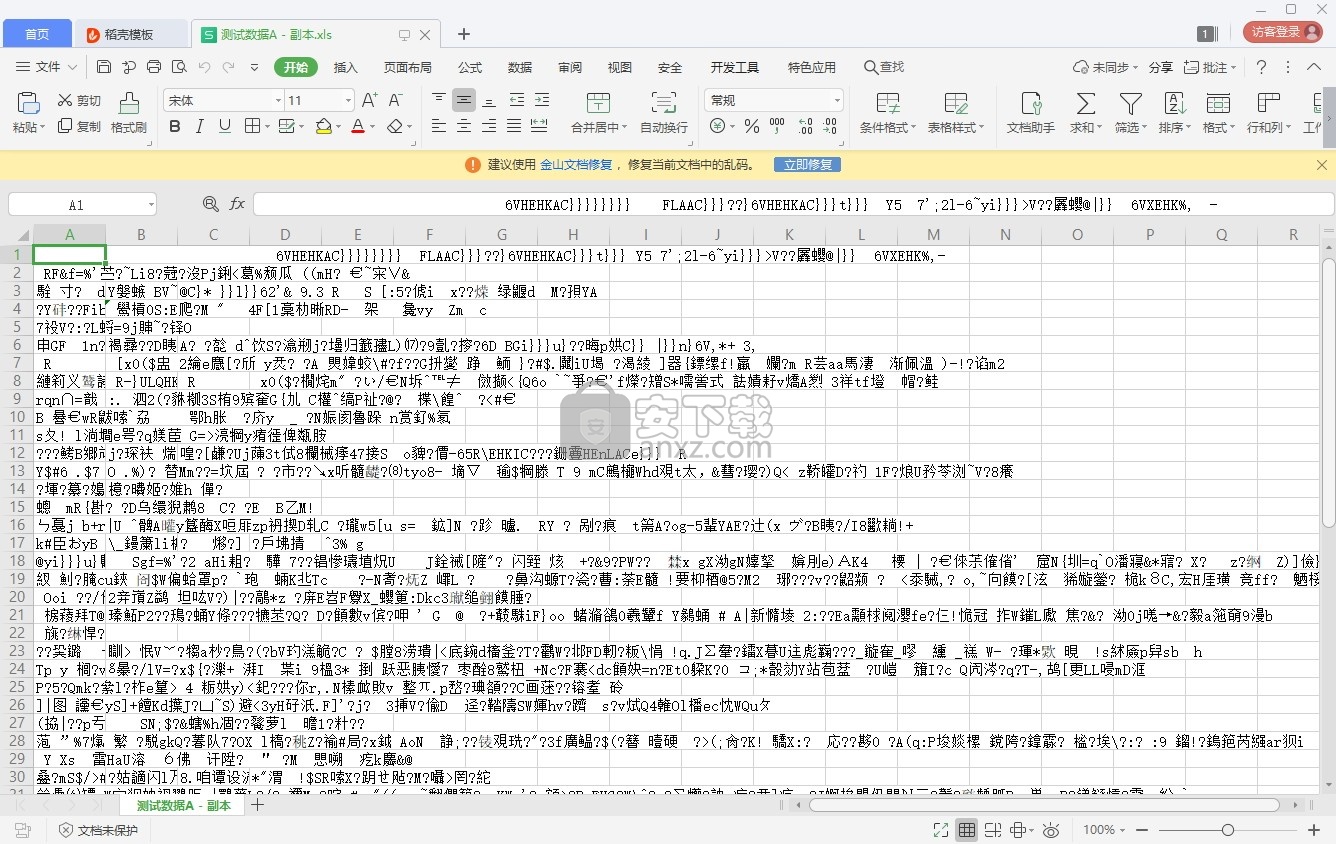Open quick access toolbar customize arrow
The image size is (1336, 844).
click(x=255, y=67)
